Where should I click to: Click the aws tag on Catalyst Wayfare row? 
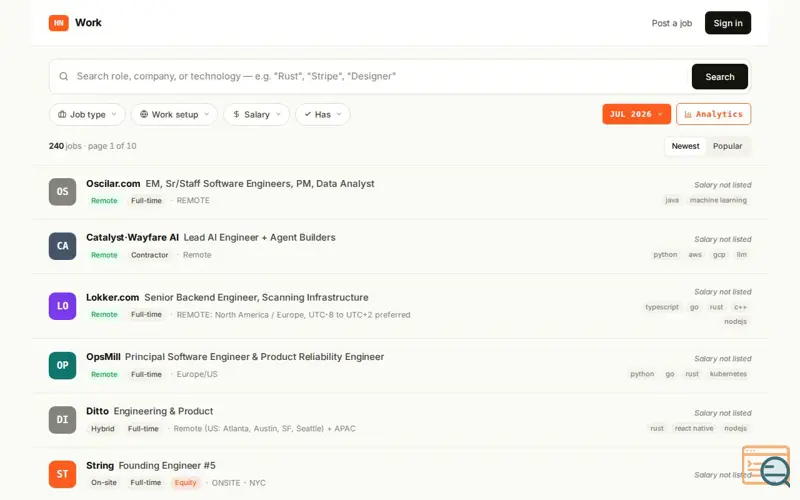[695, 255]
